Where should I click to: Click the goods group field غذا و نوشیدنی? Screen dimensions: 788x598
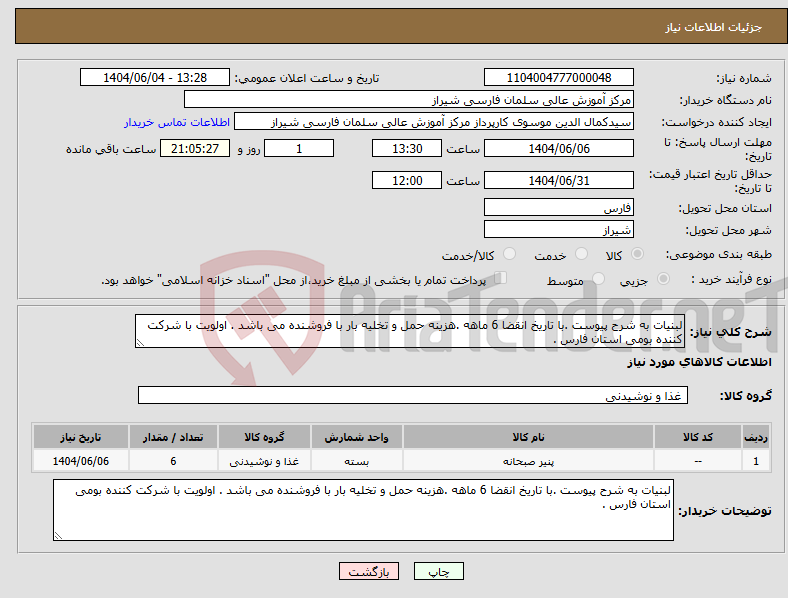click(x=413, y=395)
